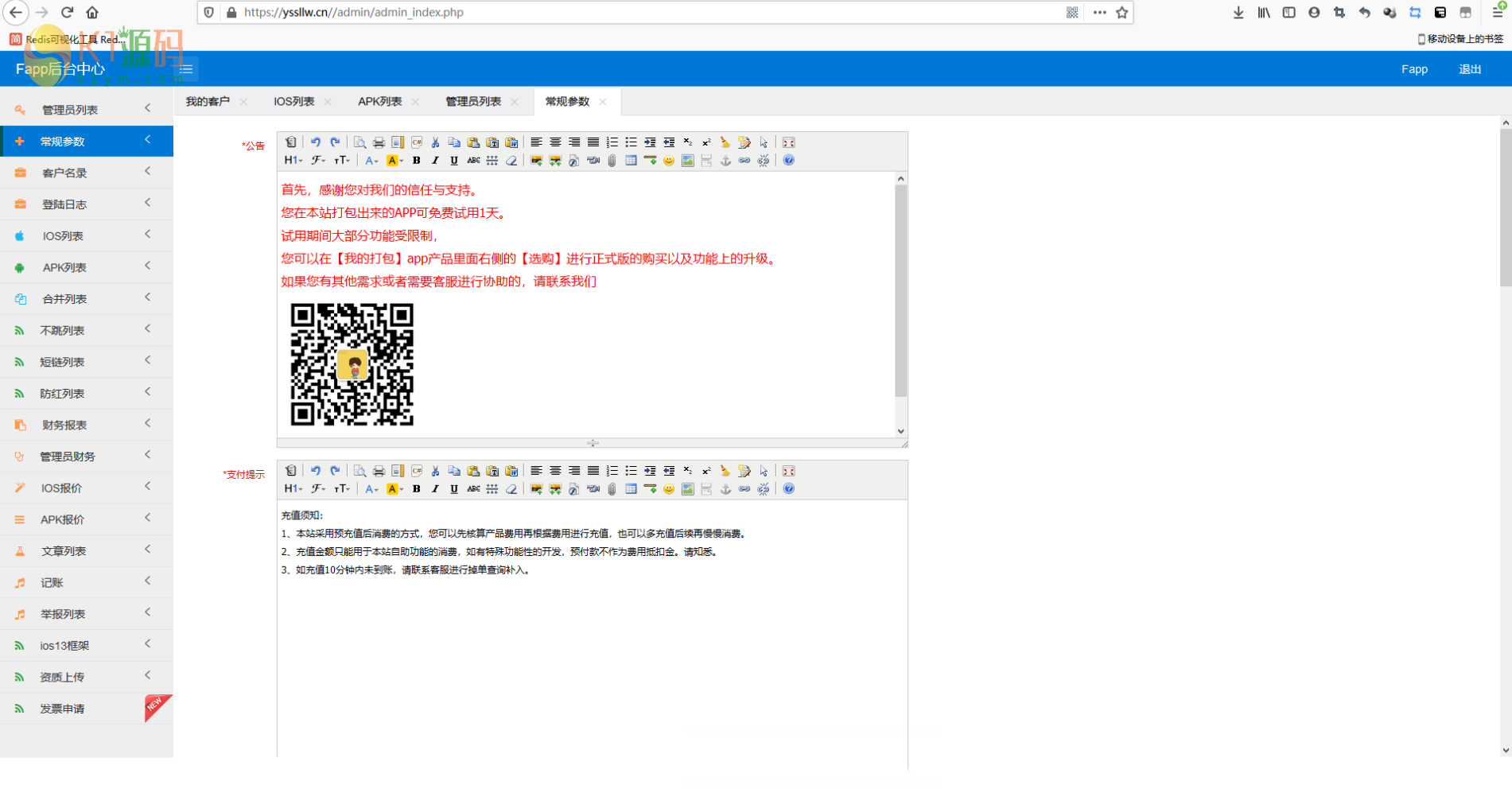Click the cut scissors icon in the 支付提示 editor

[x=435, y=471]
